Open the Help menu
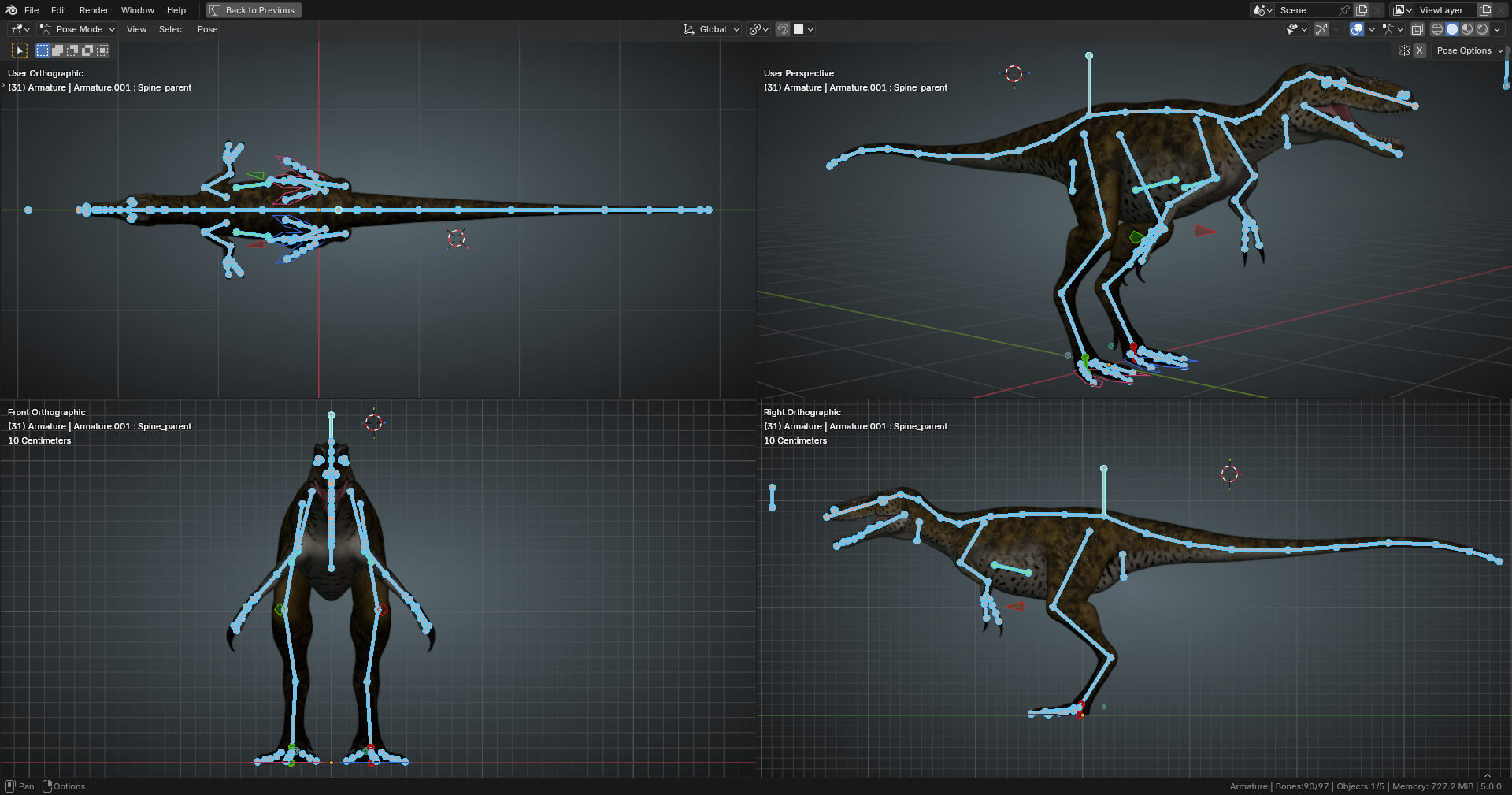Viewport: 1512px width, 795px height. tap(176, 10)
